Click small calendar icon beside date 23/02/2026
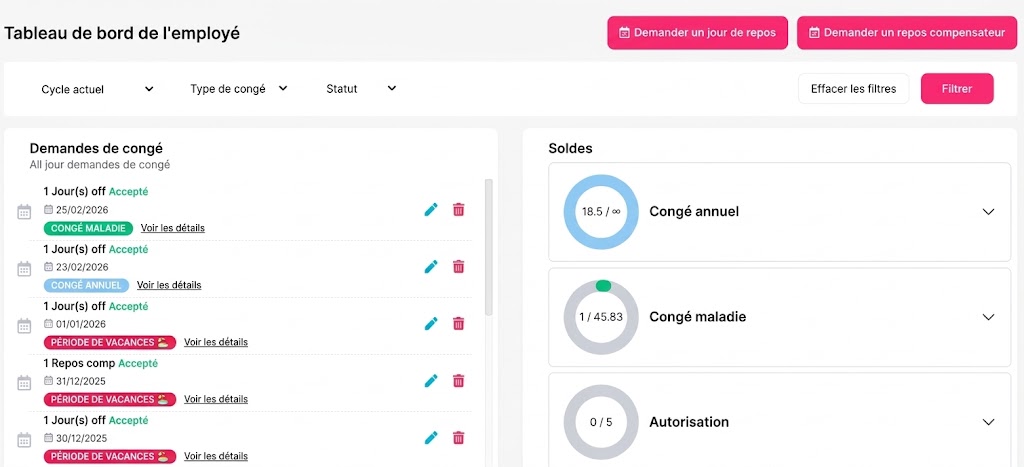This screenshot has width=1024, height=467. point(48,266)
